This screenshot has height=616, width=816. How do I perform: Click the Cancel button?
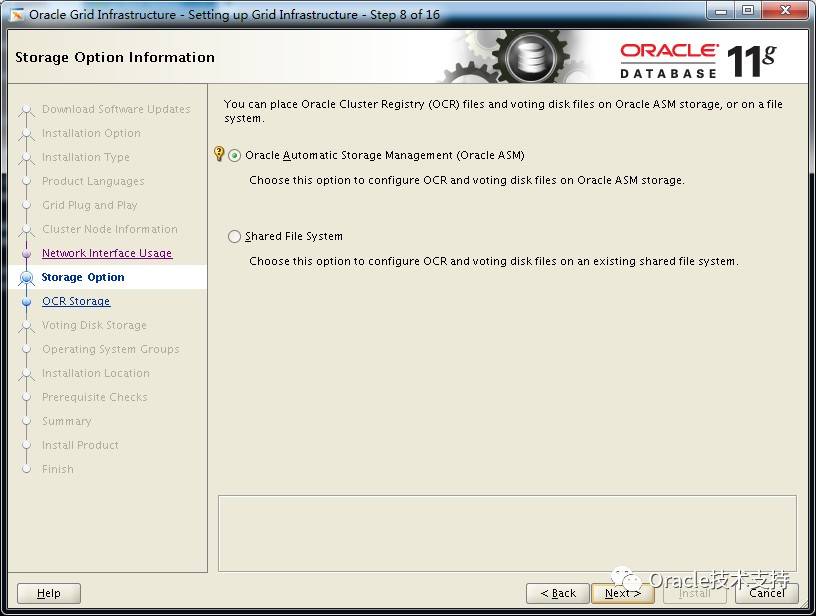click(x=767, y=593)
